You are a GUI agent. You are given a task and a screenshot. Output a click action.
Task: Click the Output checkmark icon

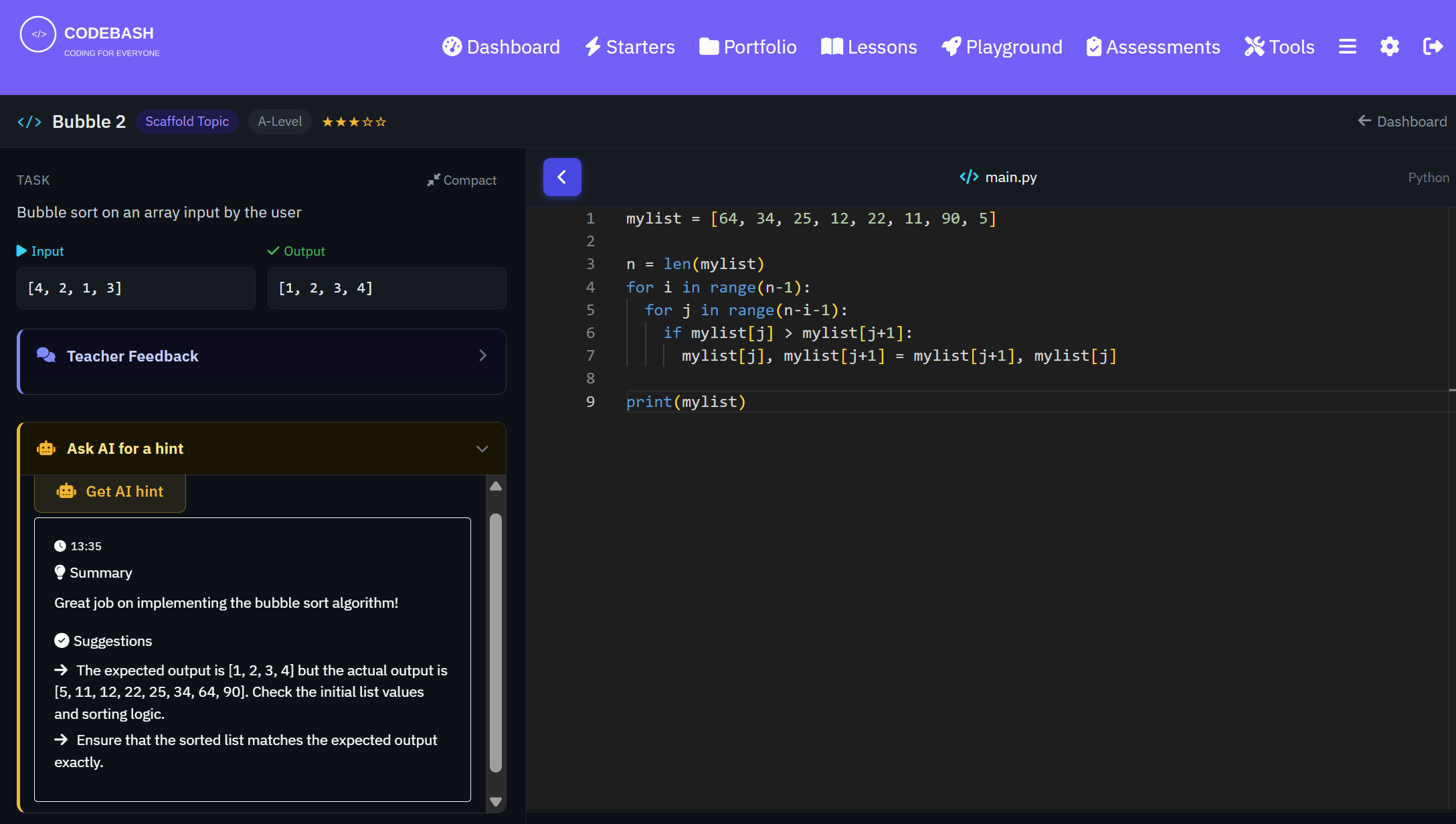[x=273, y=251]
